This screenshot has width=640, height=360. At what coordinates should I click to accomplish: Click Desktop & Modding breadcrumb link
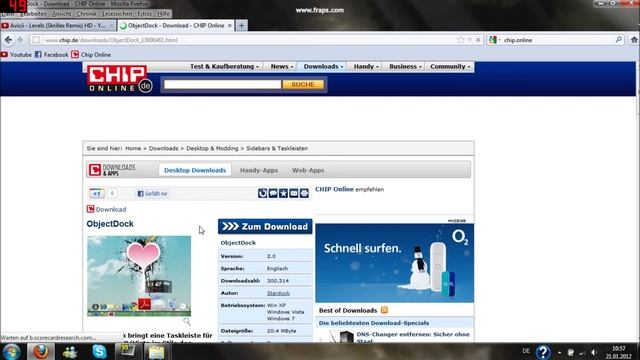pyautogui.click(x=212, y=149)
